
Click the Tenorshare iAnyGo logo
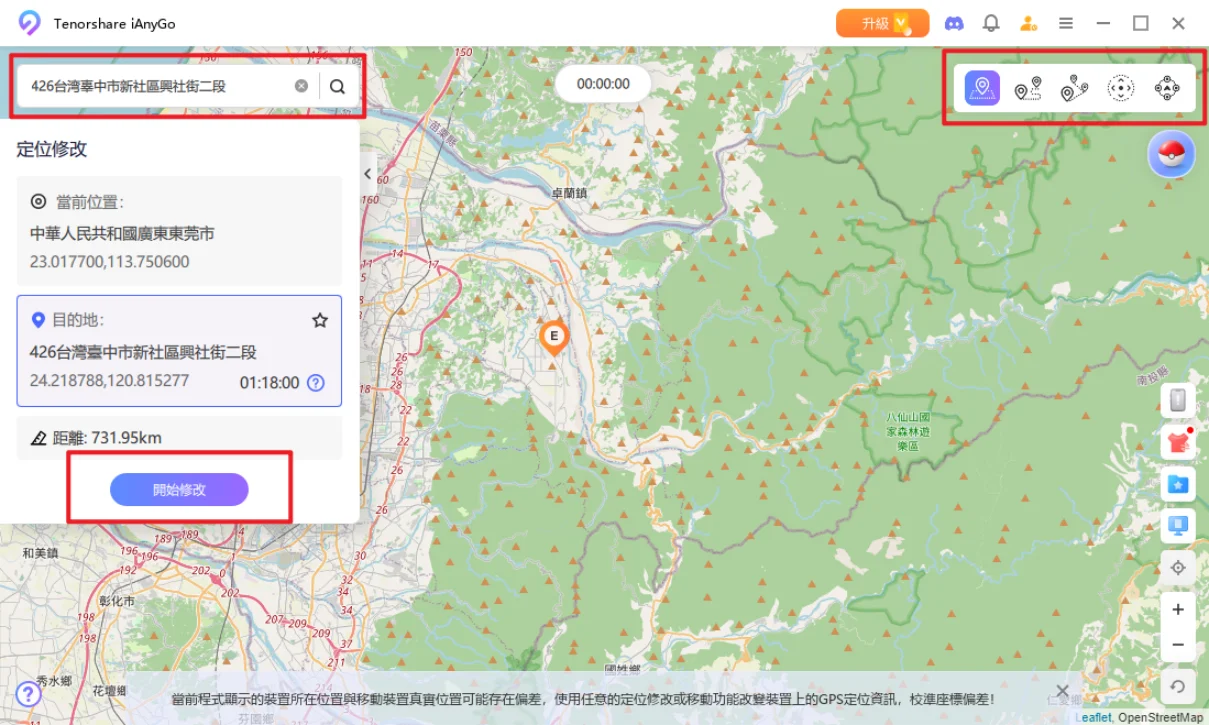[30, 23]
